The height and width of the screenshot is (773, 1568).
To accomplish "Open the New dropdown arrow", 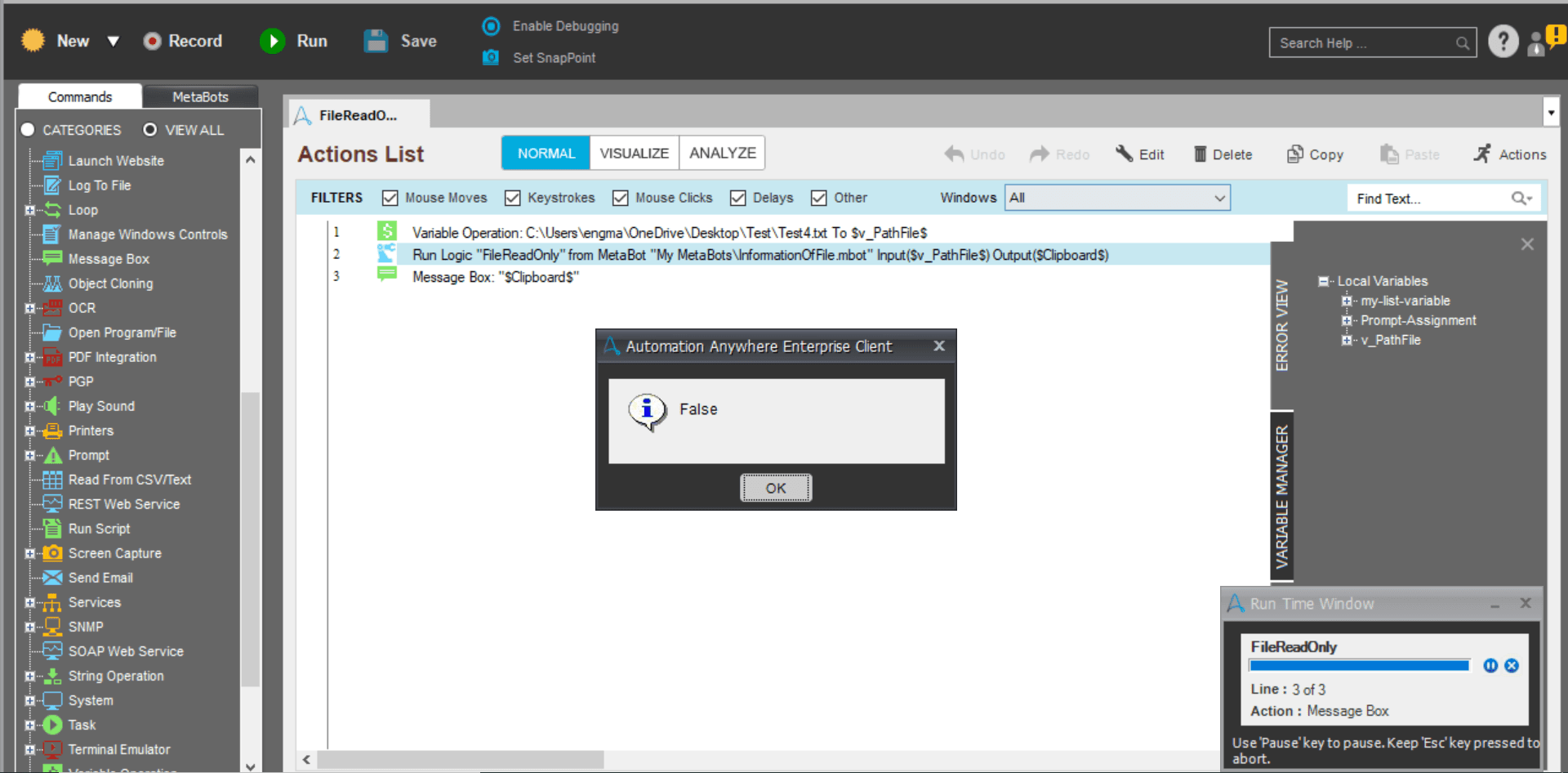I will point(114,41).
